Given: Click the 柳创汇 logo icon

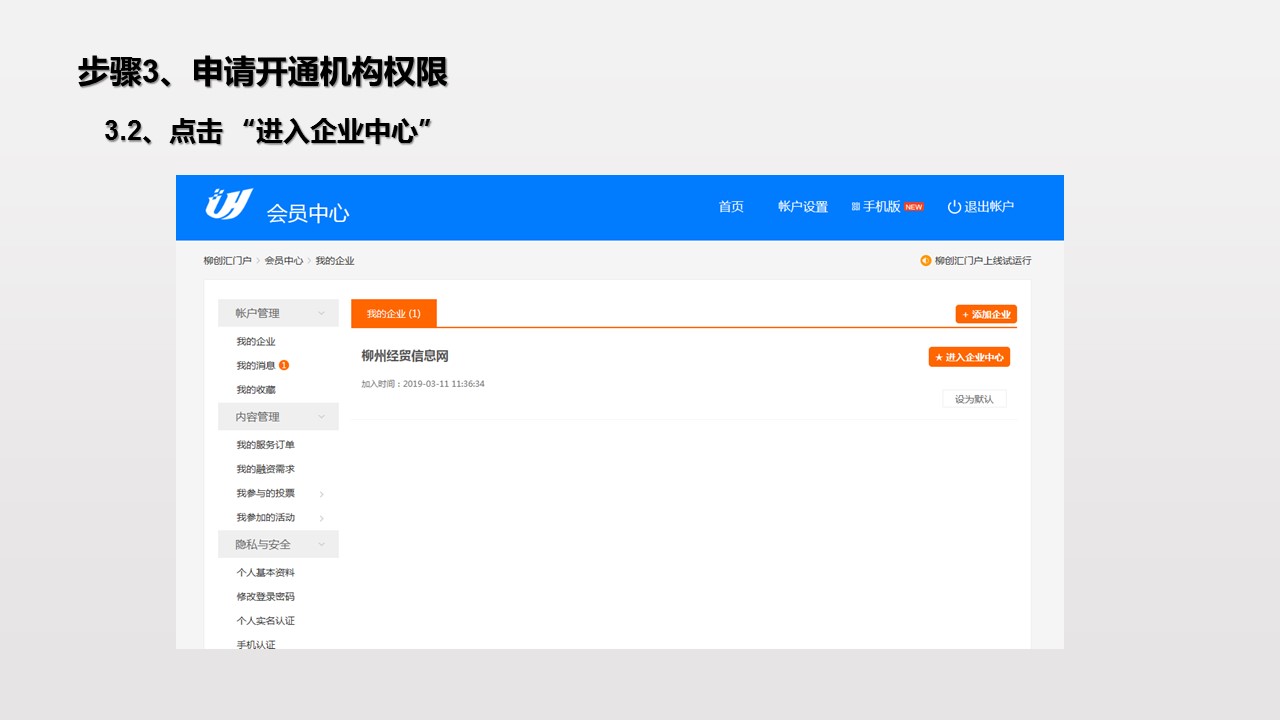Looking at the screenshot, I should click(229, 204).
